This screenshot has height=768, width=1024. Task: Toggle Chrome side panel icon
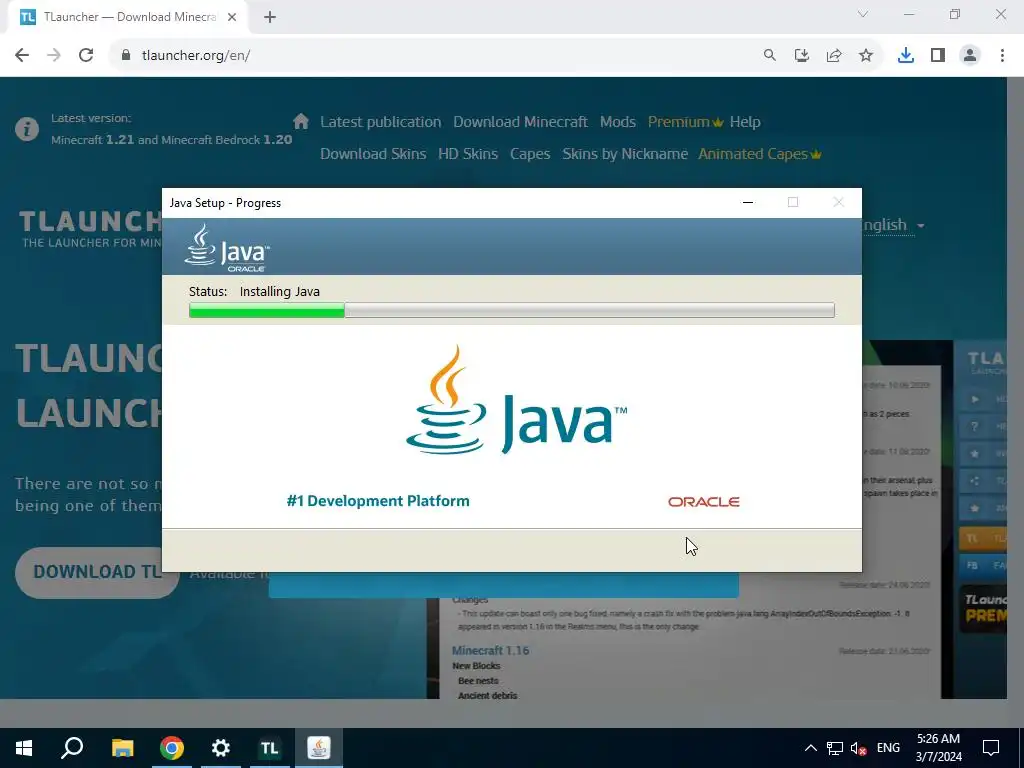(x=938, y=56)
